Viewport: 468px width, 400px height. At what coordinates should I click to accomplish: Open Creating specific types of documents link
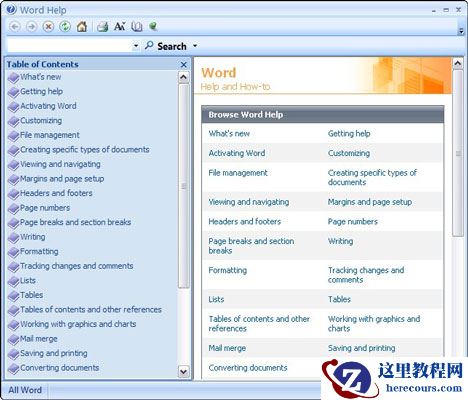372,178
